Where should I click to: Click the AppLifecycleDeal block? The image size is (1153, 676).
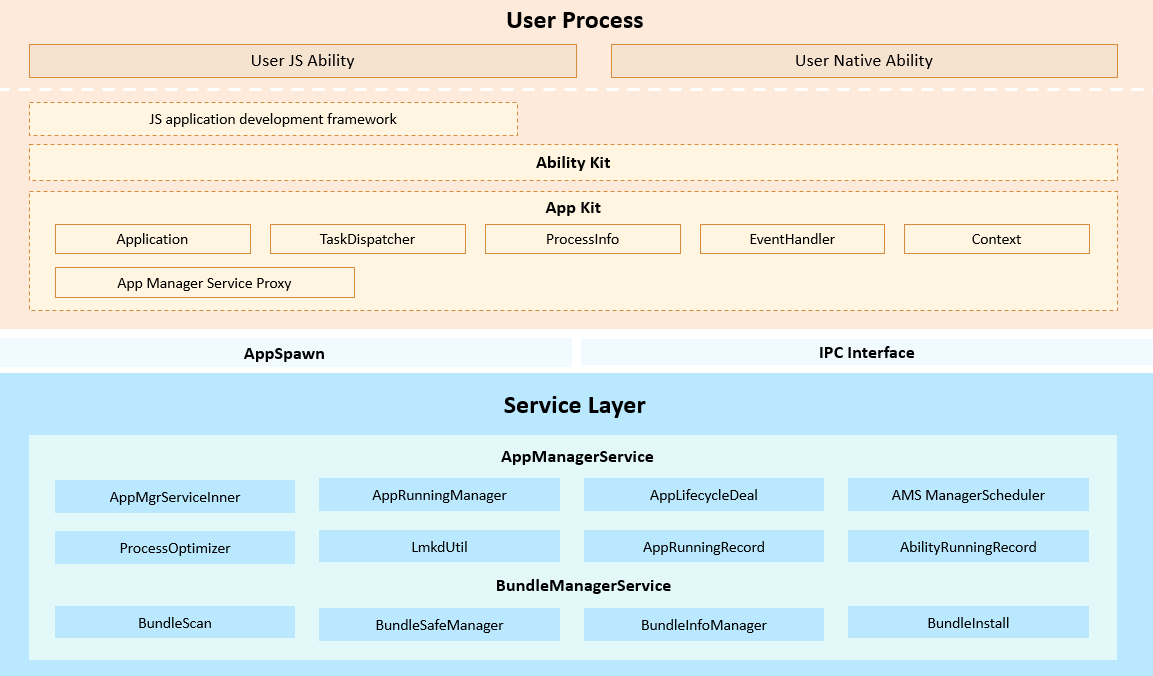pyautogui.click(x=704, y=495)
